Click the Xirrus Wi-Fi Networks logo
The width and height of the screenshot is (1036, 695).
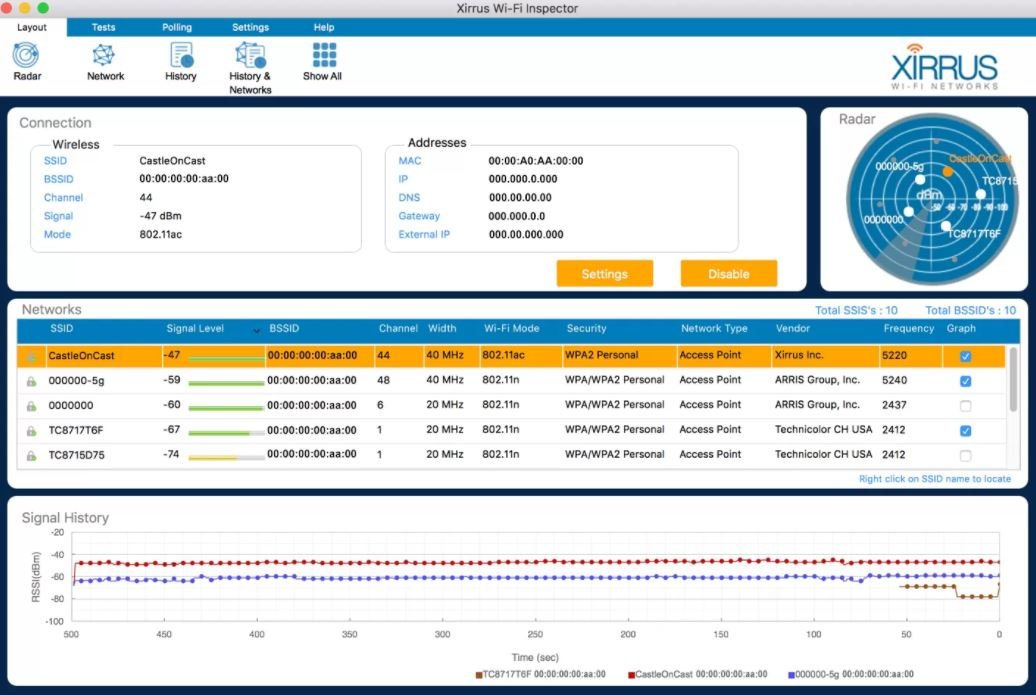coord(944,67)
